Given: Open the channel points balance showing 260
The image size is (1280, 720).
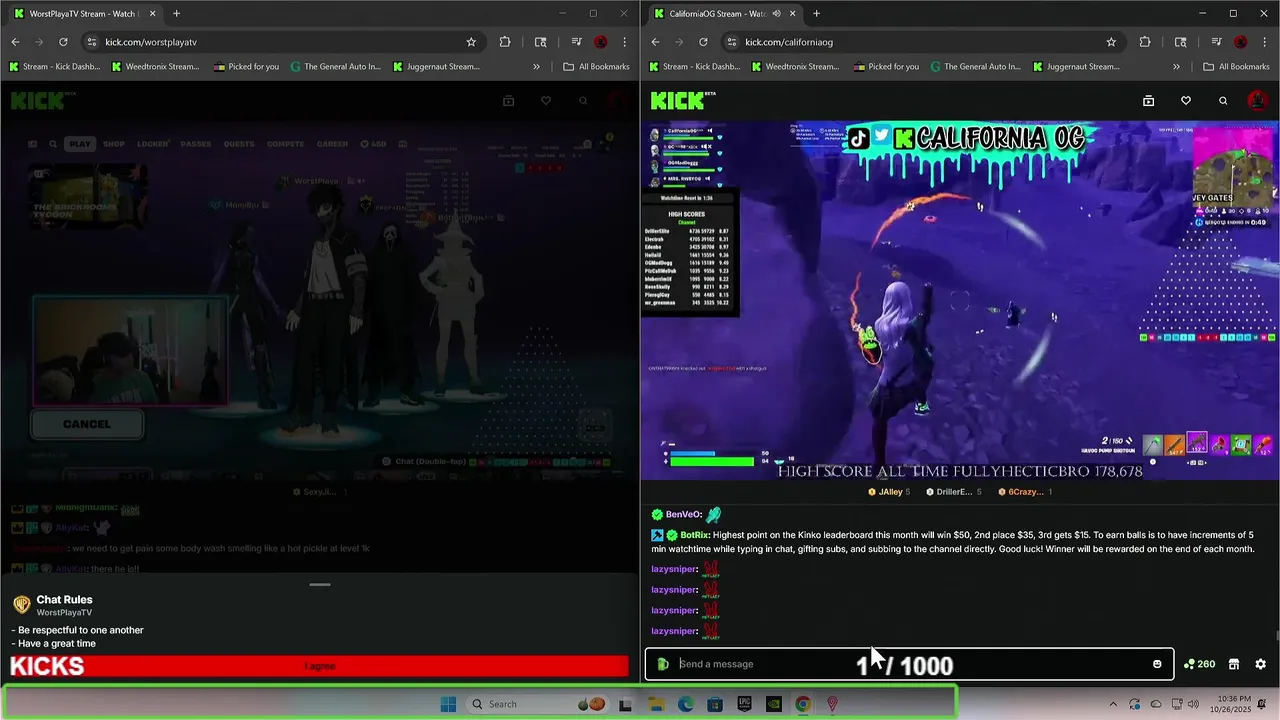Looking at the screenshot, I should pos(1199,664).
